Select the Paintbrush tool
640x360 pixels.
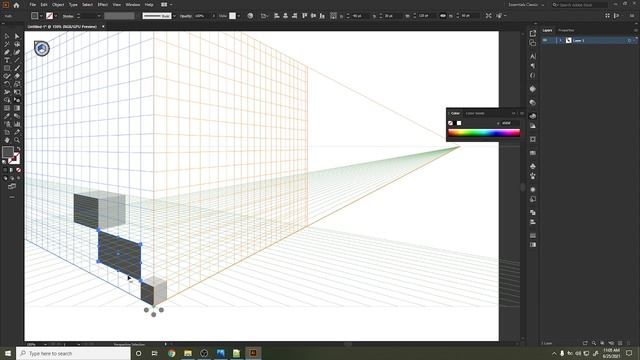point(17,68)
